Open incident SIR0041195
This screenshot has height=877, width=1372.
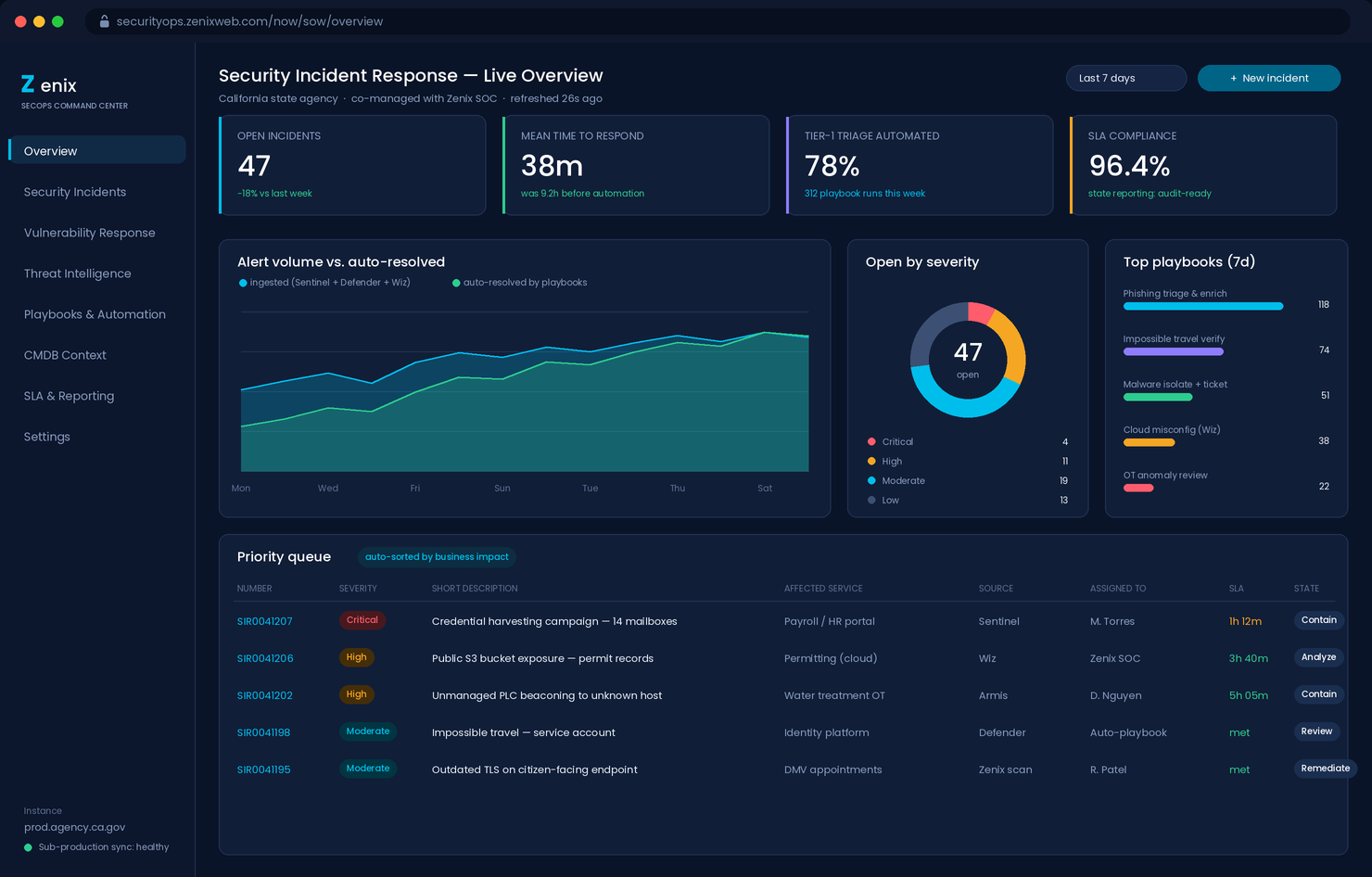tap(264, 769)
